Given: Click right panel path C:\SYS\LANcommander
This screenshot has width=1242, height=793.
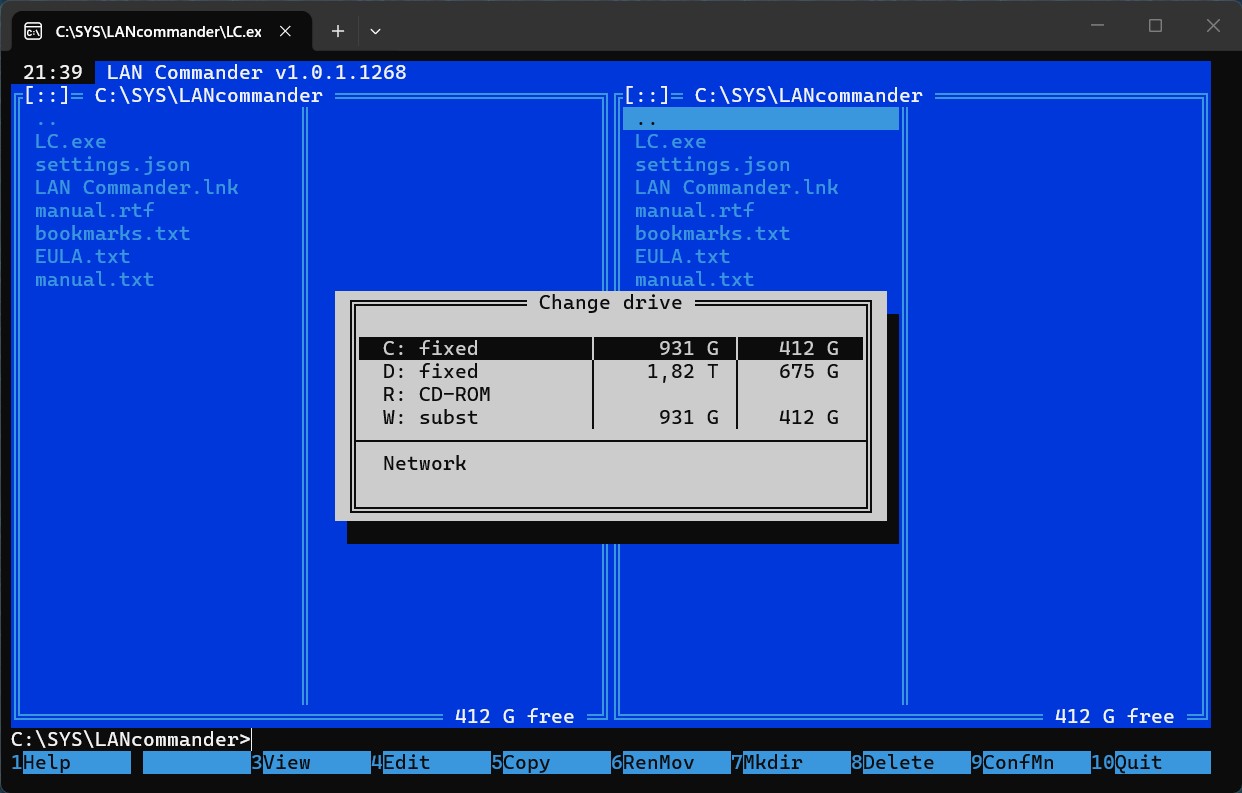Looking at the screenshot, I should click(809, 96).
